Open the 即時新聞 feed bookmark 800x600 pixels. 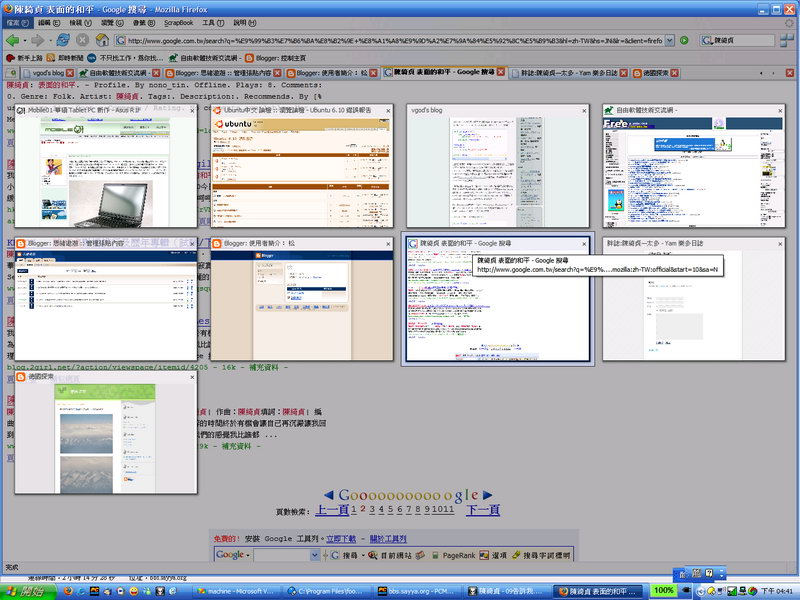65,58
